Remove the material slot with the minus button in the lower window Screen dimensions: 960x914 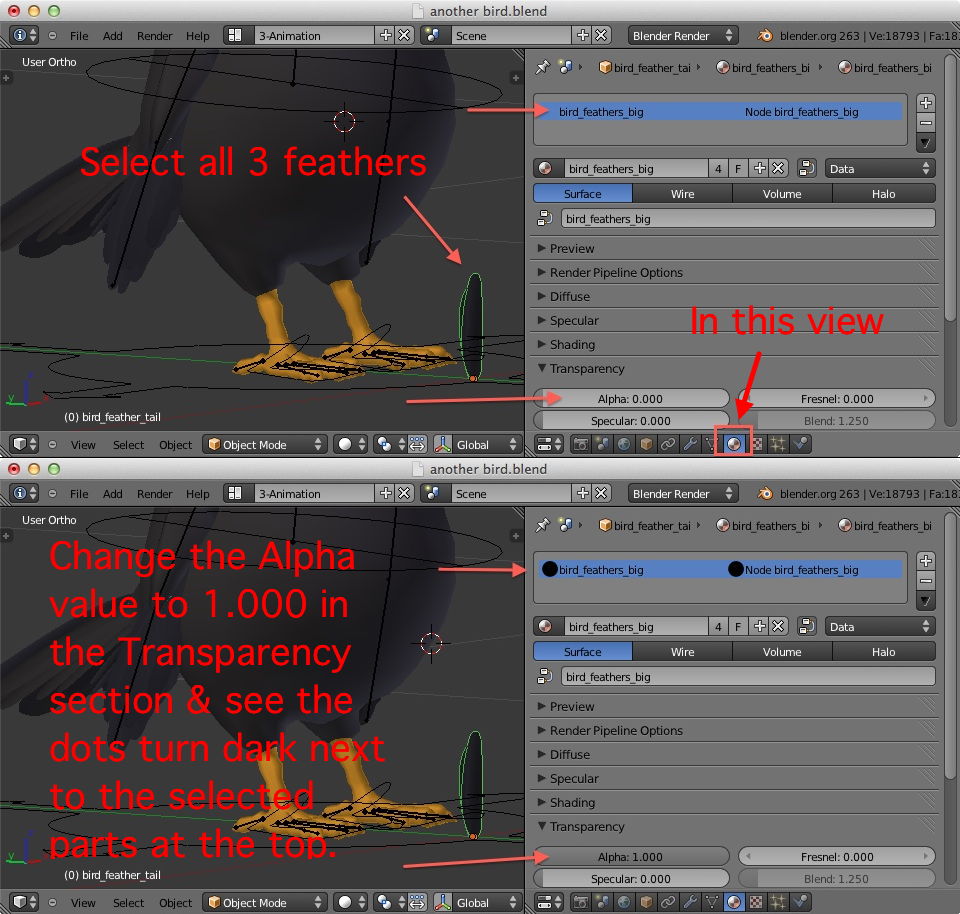(x=926, y=581)
